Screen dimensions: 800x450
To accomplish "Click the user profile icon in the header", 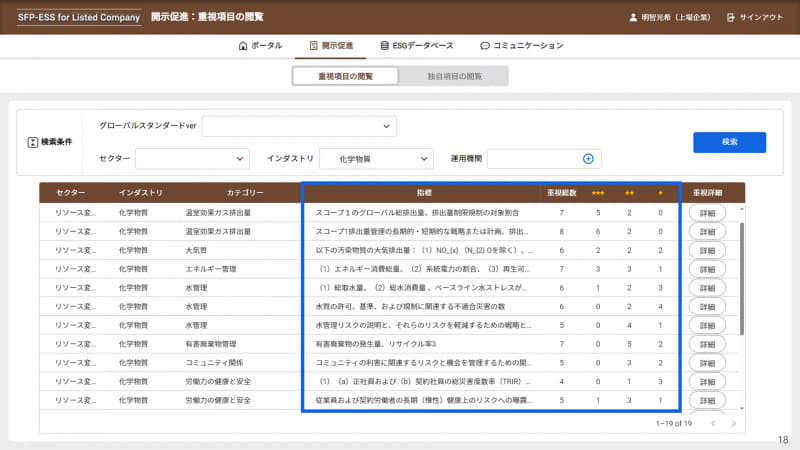I will tap(633, 17).
